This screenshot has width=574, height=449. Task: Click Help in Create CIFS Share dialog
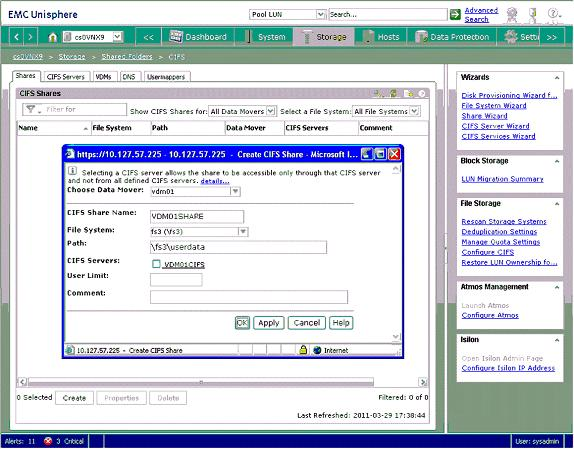(341, 323)
